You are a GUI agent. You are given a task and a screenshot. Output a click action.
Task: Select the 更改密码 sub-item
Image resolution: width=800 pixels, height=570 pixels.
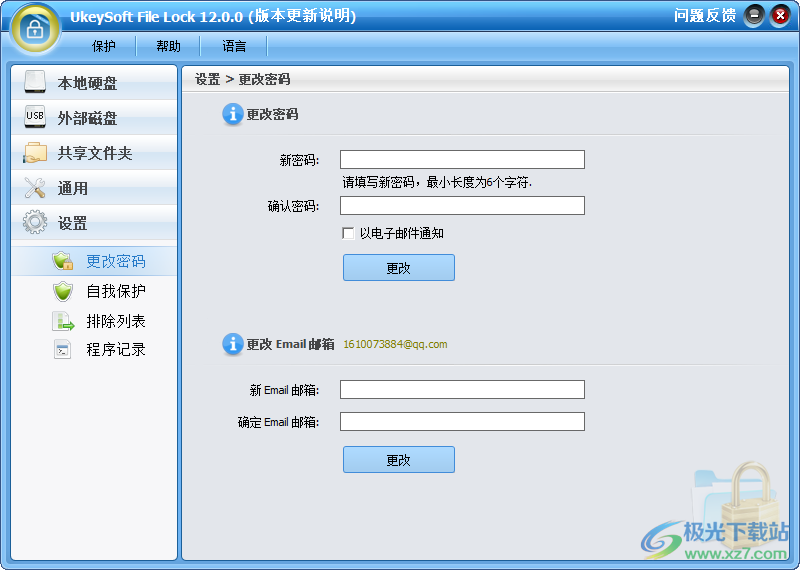[x=94, y=261]
